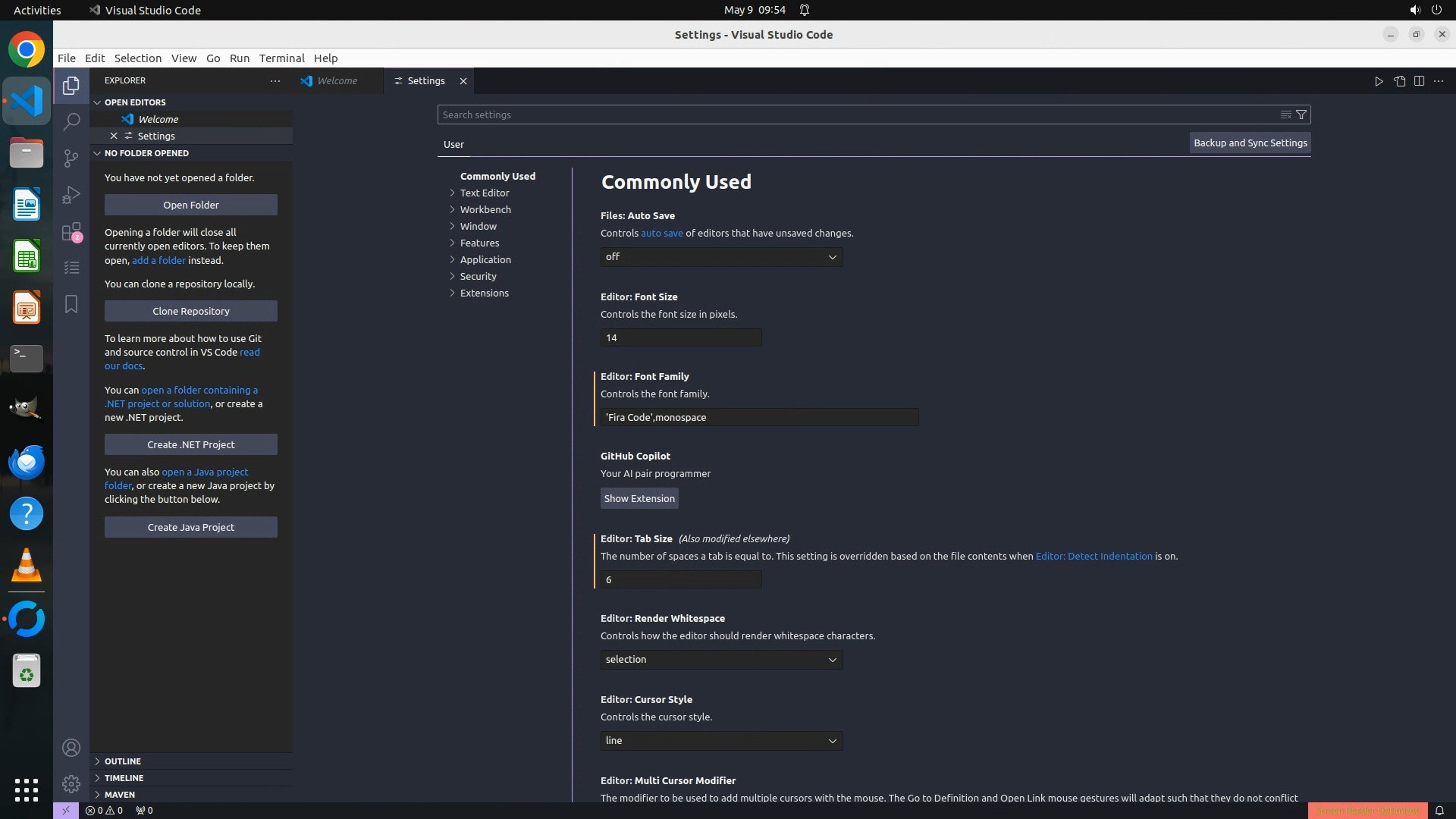
Task: Click the Split Editor Right icon
Action: tap(1419, 81)
